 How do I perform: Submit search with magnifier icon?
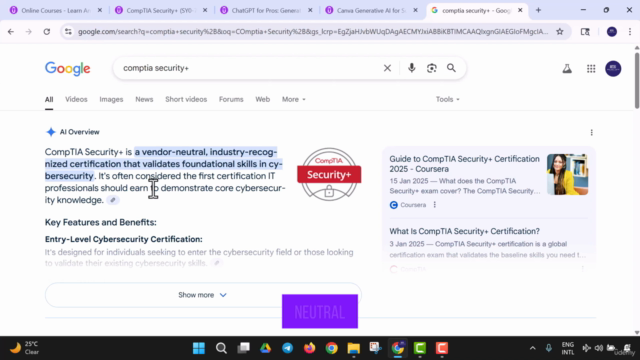pos(451,68)
